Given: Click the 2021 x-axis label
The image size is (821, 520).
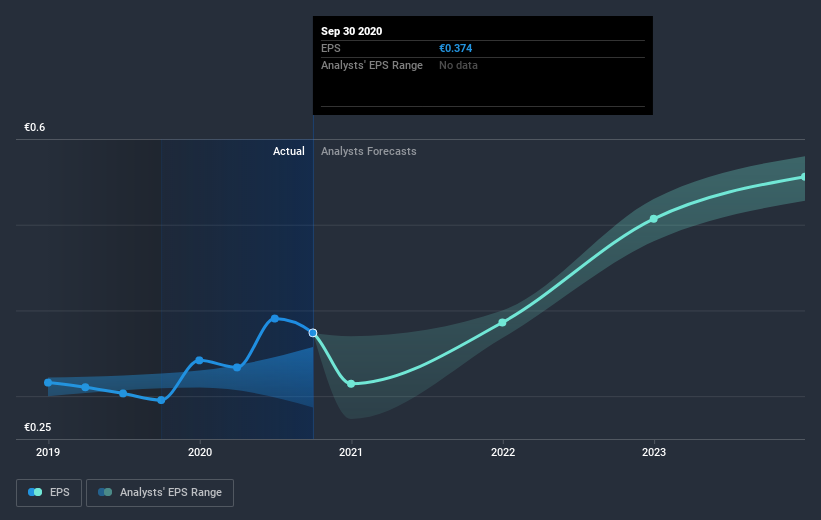Looking at the screenshot, I should click(x=351, y=452).
